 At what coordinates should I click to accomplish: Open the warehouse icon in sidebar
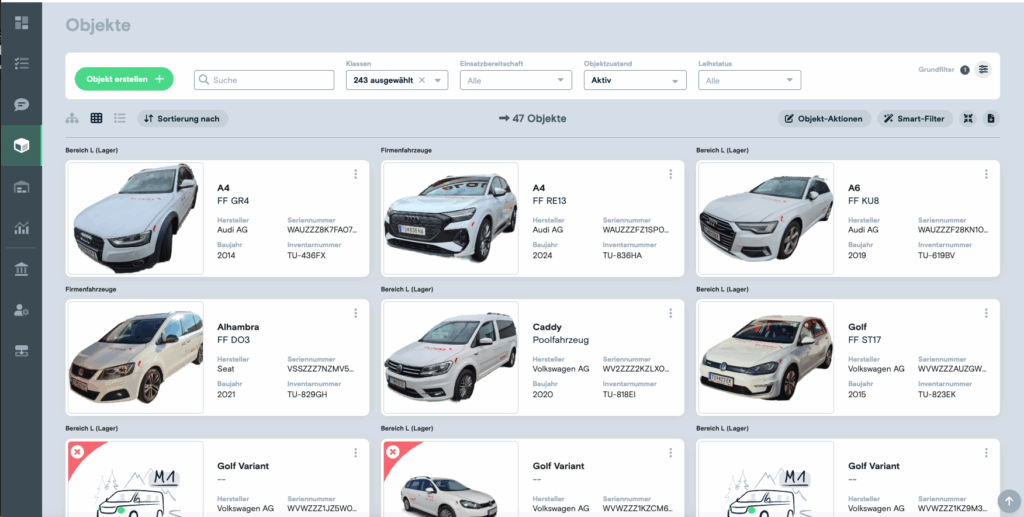21,187
